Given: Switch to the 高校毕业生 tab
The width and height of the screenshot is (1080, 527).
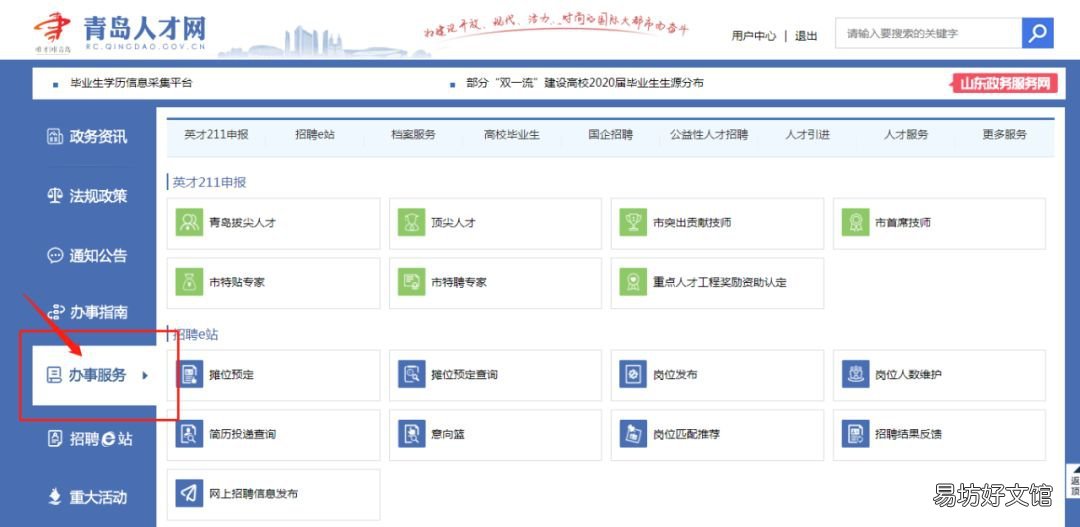Looking at the screenshot, I should coord(512,134).
